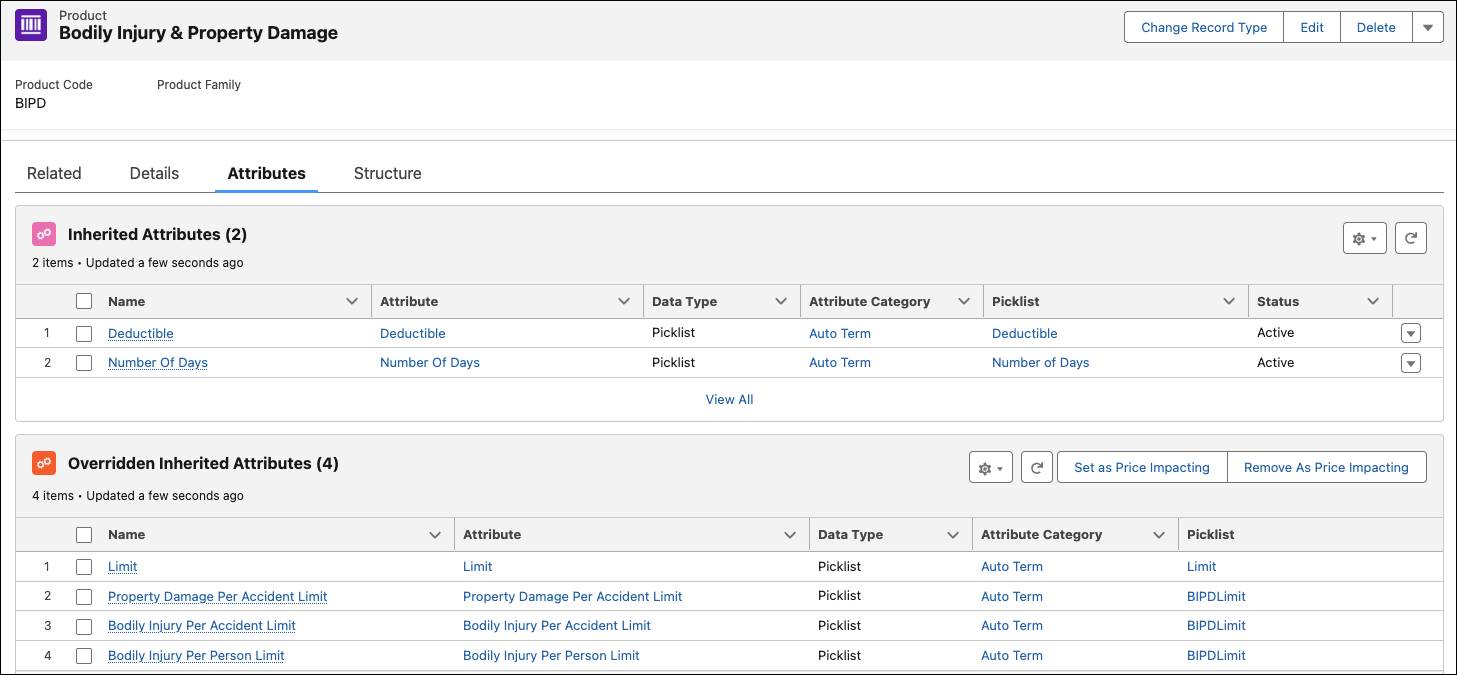1457x675 pixels.
Task: Switch to the Details tab
Action: [153, 173]
